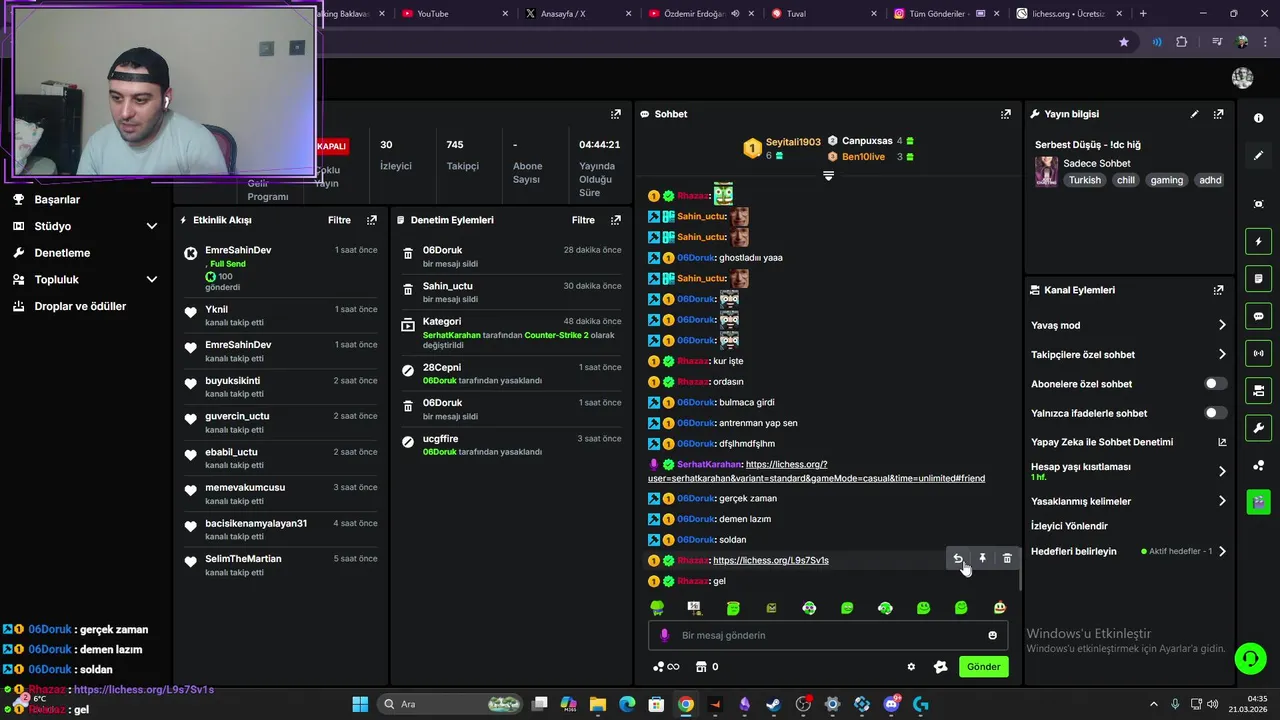Click the taskbar Ara search box
The height and width of the screenshot is (720, 1280).
[451, 704]
